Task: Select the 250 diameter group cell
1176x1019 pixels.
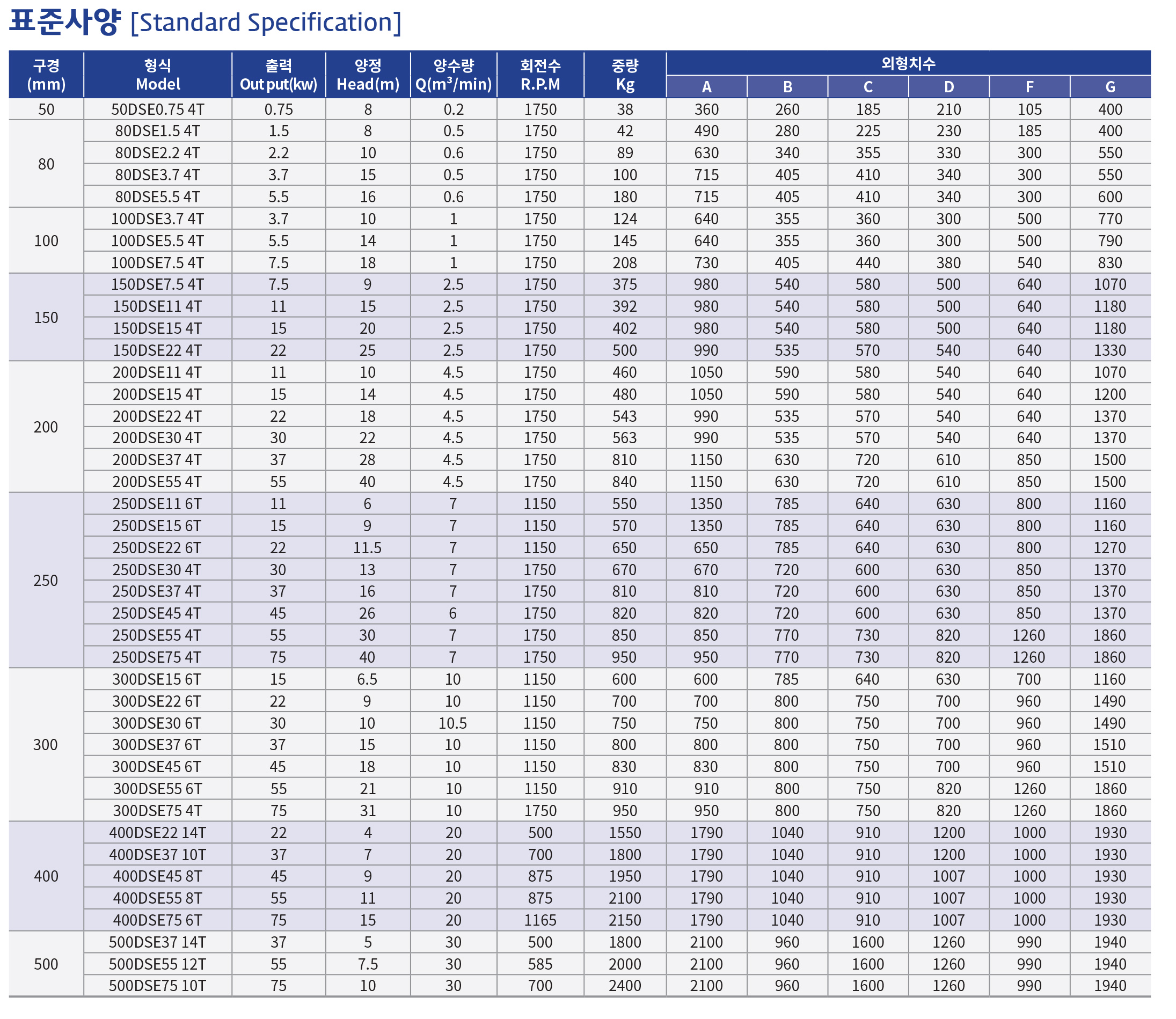Action: pos(46,581)
